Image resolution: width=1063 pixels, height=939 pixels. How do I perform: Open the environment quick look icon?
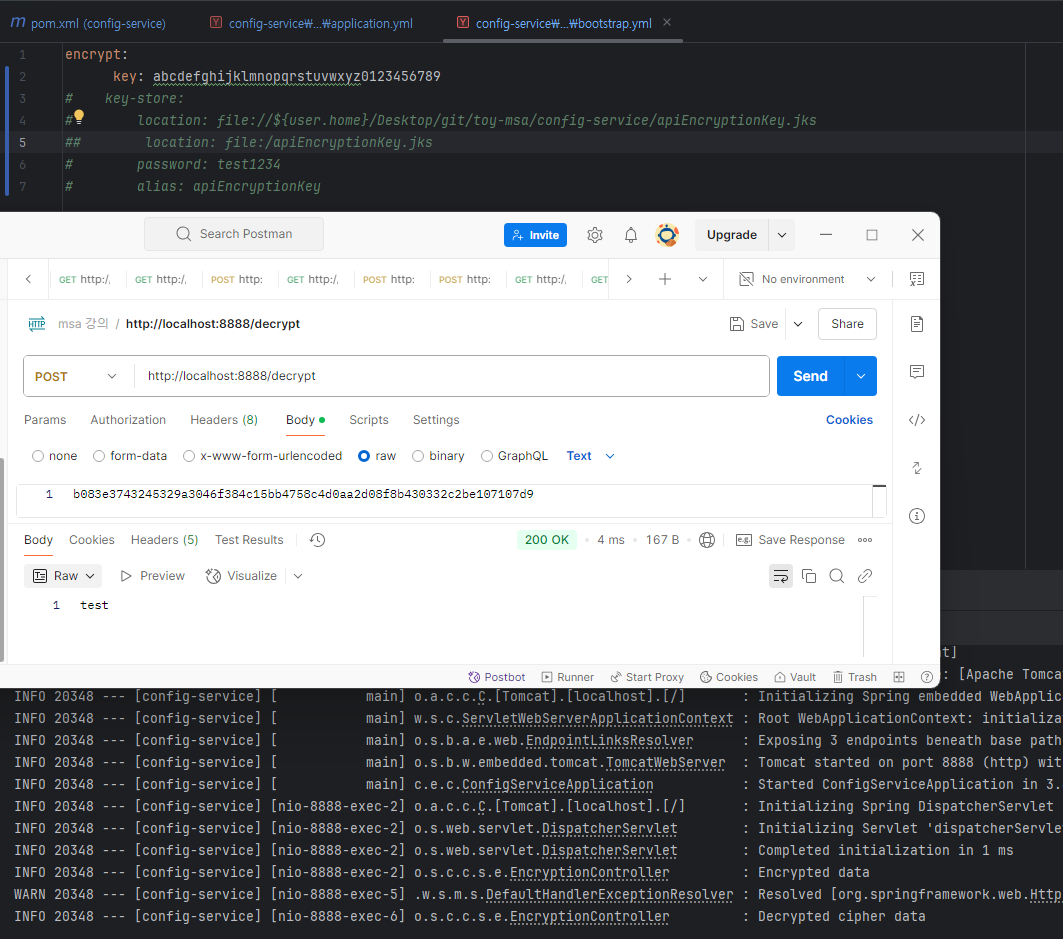coord(917,279)
